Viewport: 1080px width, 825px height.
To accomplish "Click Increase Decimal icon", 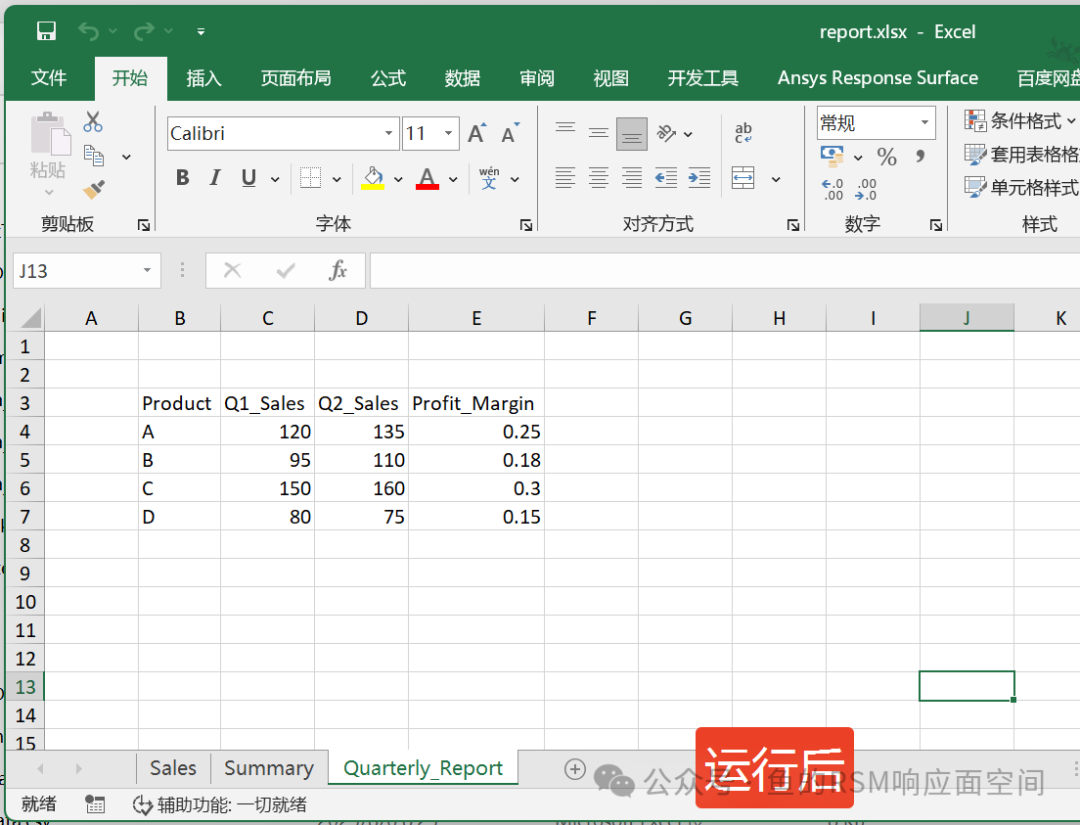I will click(x=833, y=189).
